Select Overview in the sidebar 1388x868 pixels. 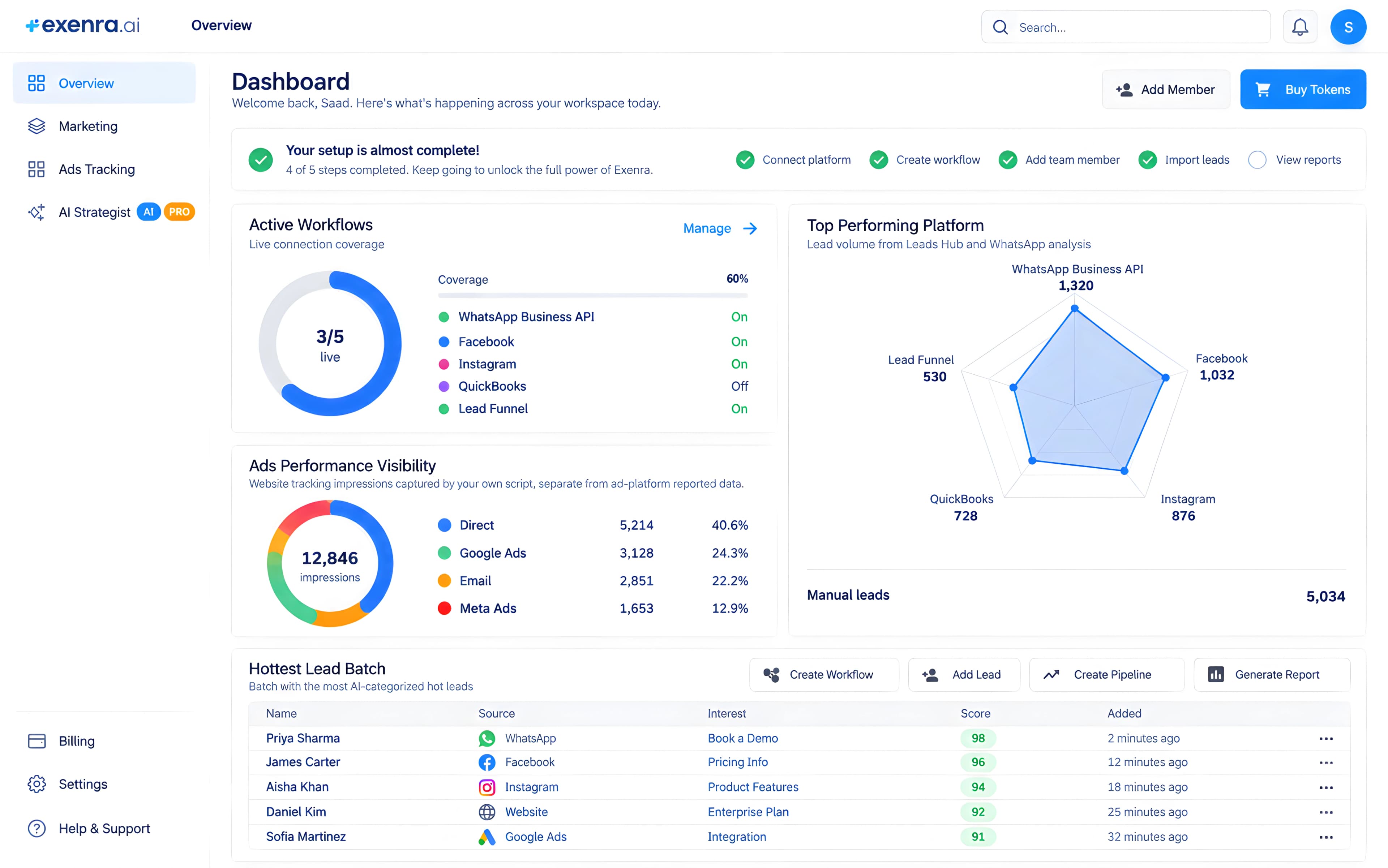[104, 83]
